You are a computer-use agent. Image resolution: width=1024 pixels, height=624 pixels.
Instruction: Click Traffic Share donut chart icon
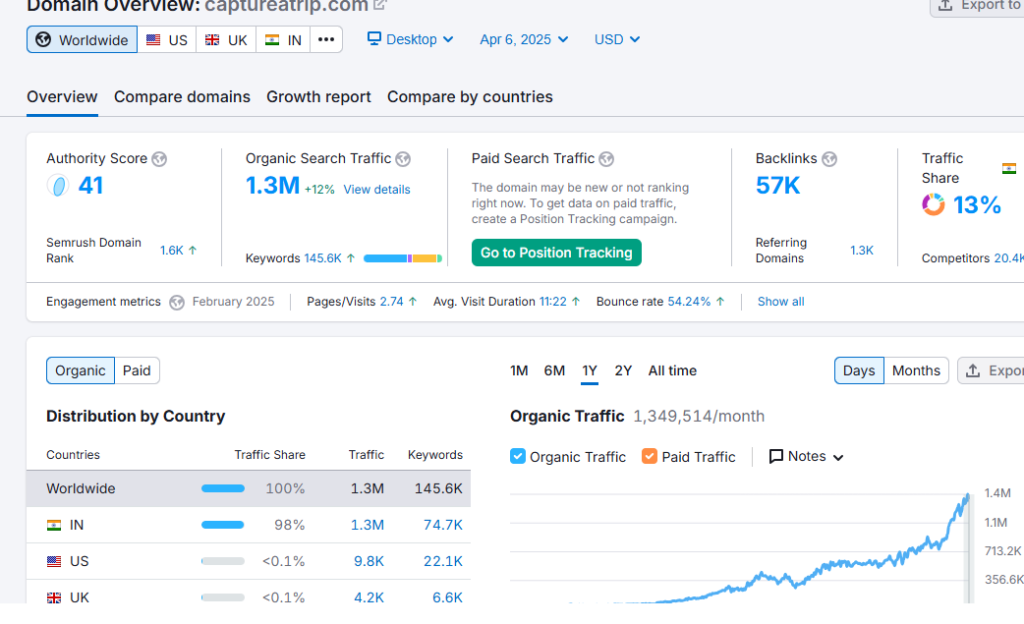coord(933,205)
